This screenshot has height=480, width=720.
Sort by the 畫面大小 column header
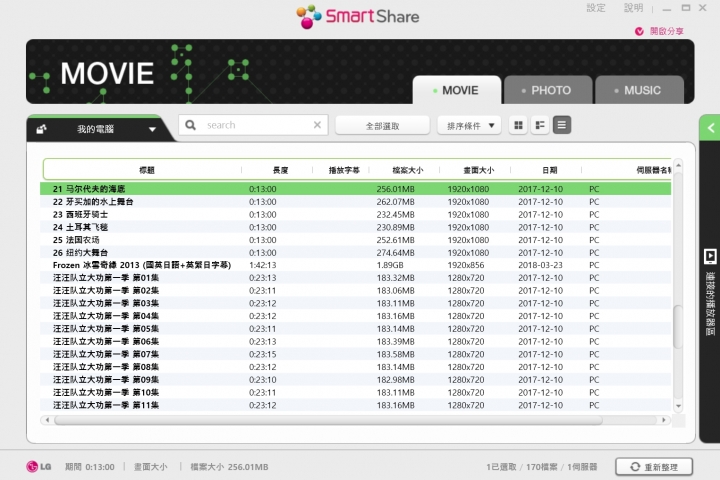pyautogui.click(x=478, y=170)
